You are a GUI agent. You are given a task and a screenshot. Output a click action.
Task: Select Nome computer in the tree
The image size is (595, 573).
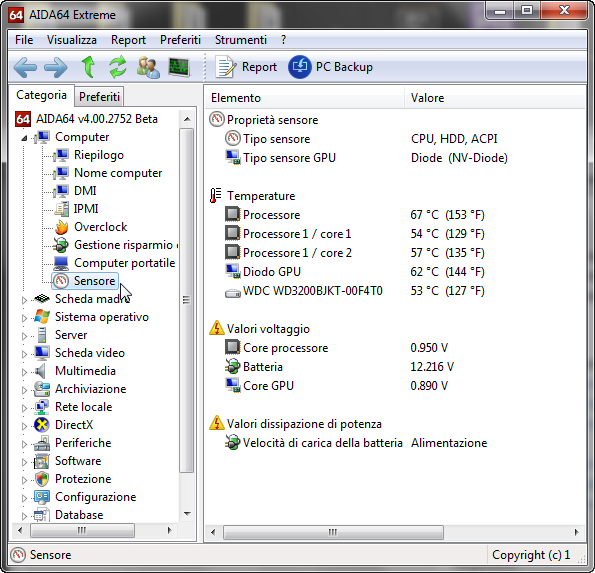(x=107, y=173)
